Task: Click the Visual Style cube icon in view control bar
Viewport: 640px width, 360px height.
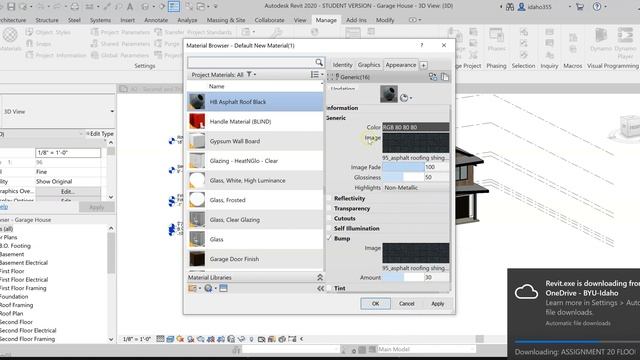Action: point(170,339)
